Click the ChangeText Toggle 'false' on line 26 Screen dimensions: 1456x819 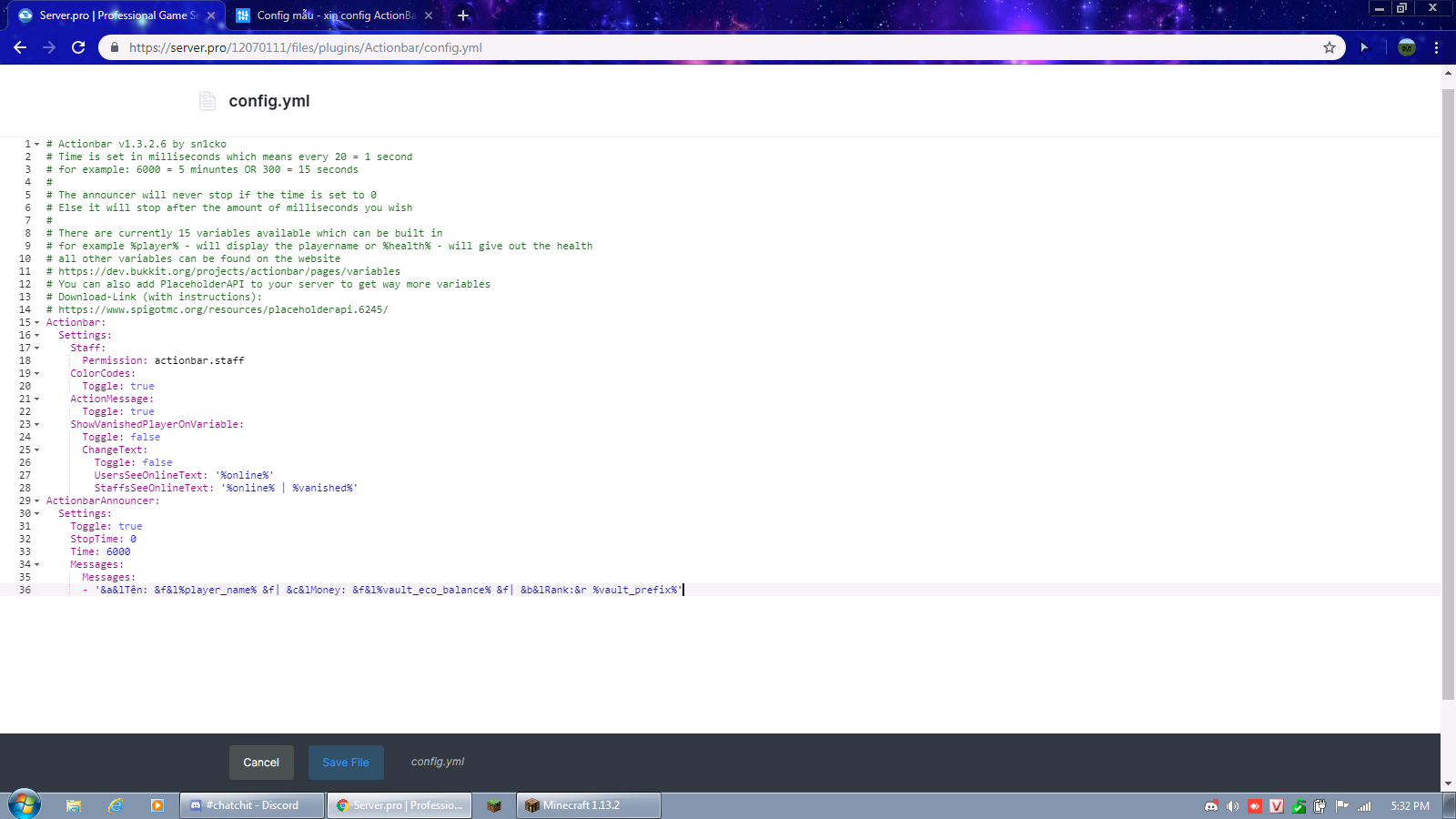(157, 463)
